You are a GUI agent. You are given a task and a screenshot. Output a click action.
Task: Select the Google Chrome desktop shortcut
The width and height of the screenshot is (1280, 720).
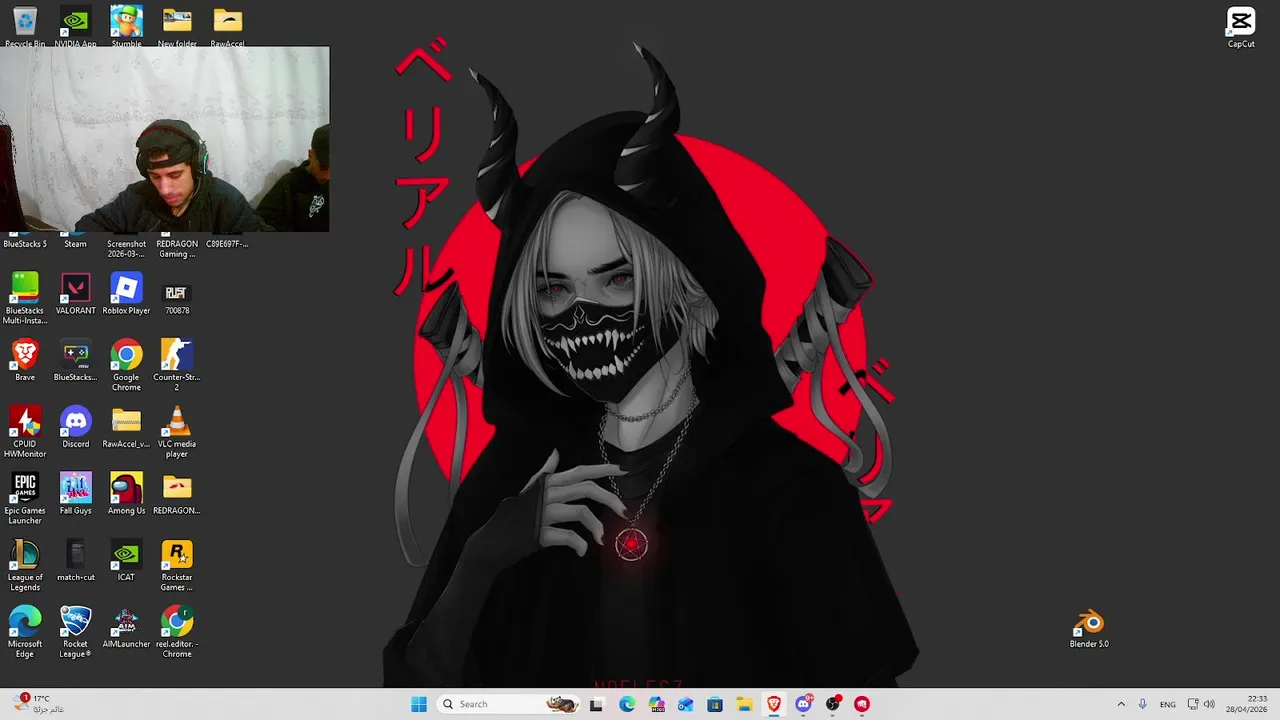click(x=126, y=365)
